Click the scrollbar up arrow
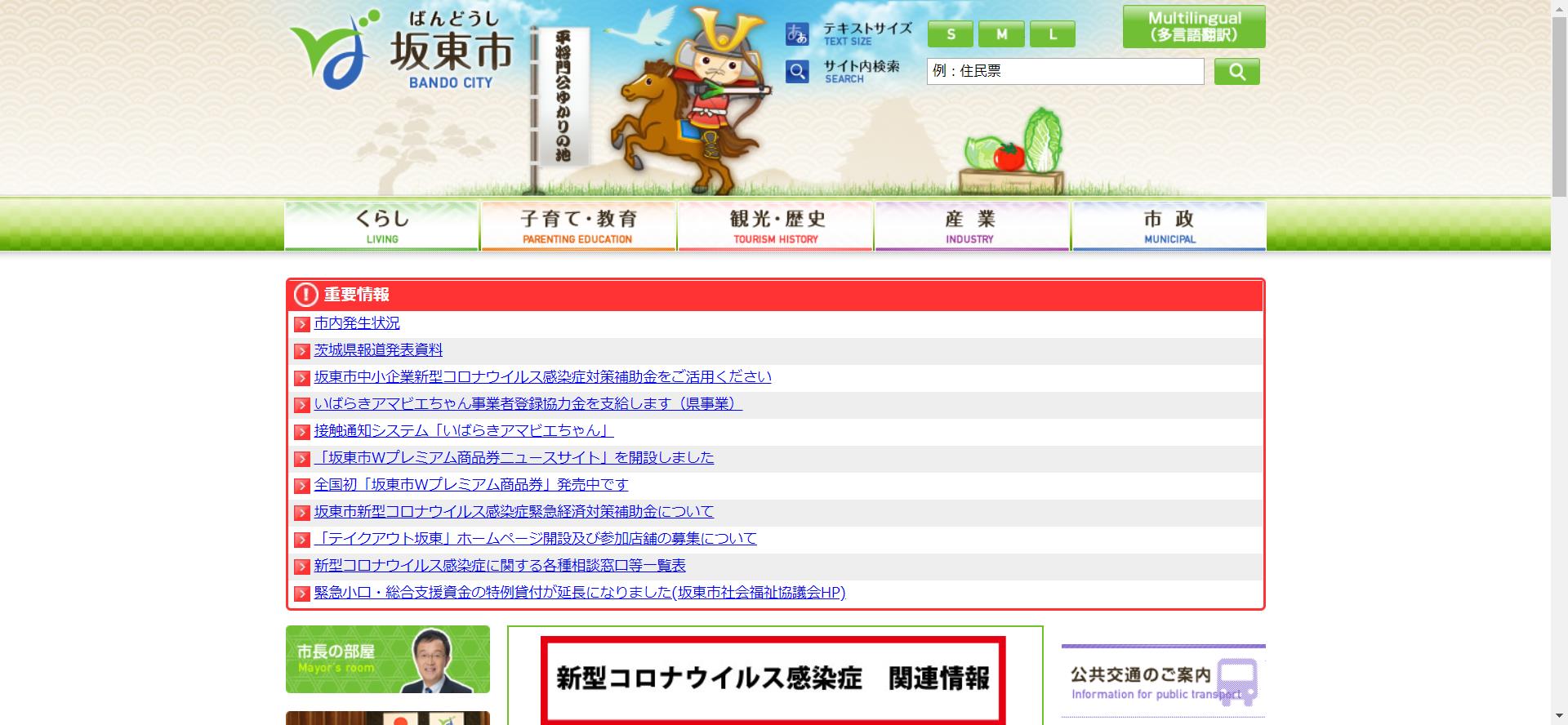Viewport: 1568px width, 725px height. click(1559, 7)
